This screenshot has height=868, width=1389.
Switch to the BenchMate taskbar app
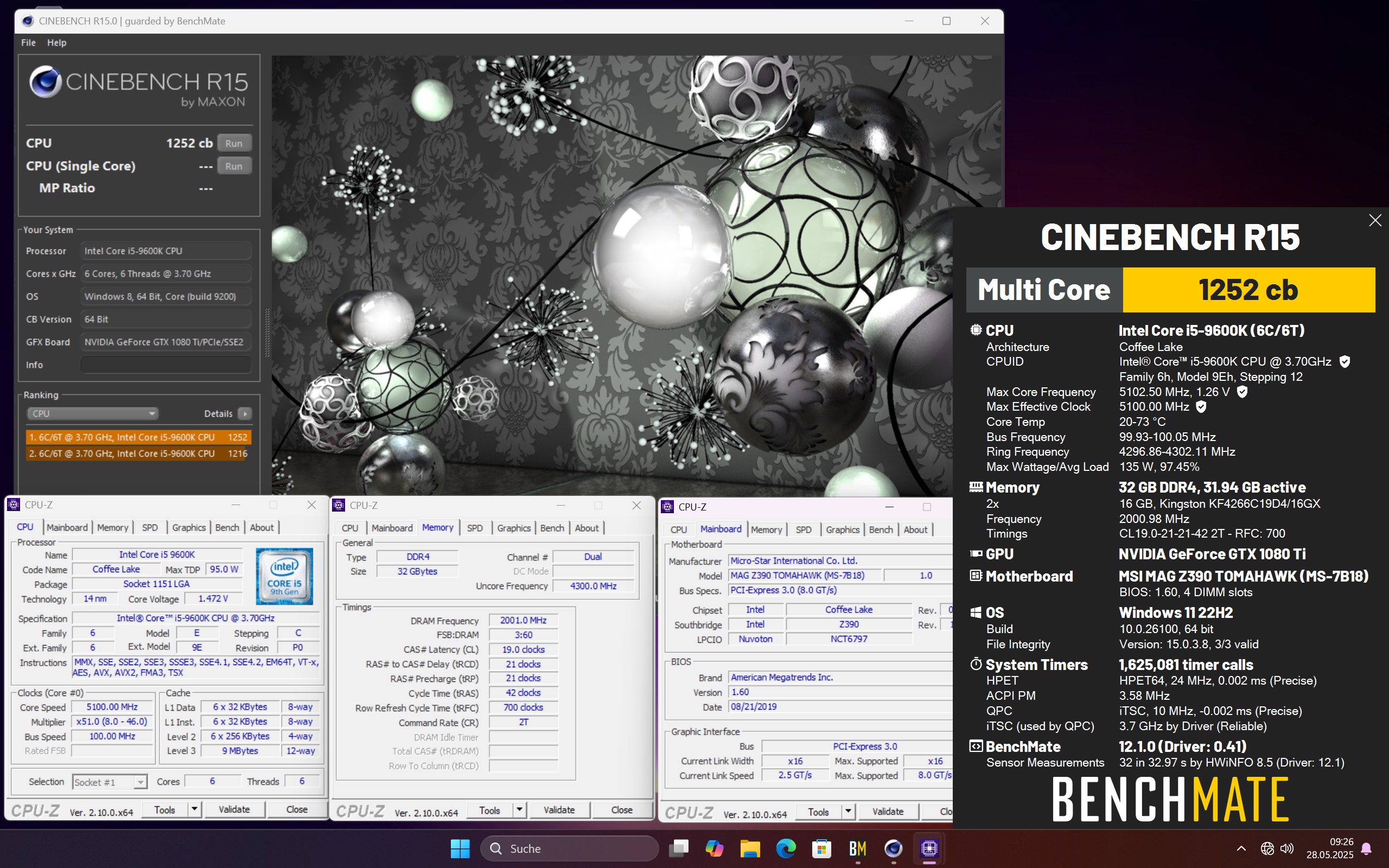[x=857, y=848]
